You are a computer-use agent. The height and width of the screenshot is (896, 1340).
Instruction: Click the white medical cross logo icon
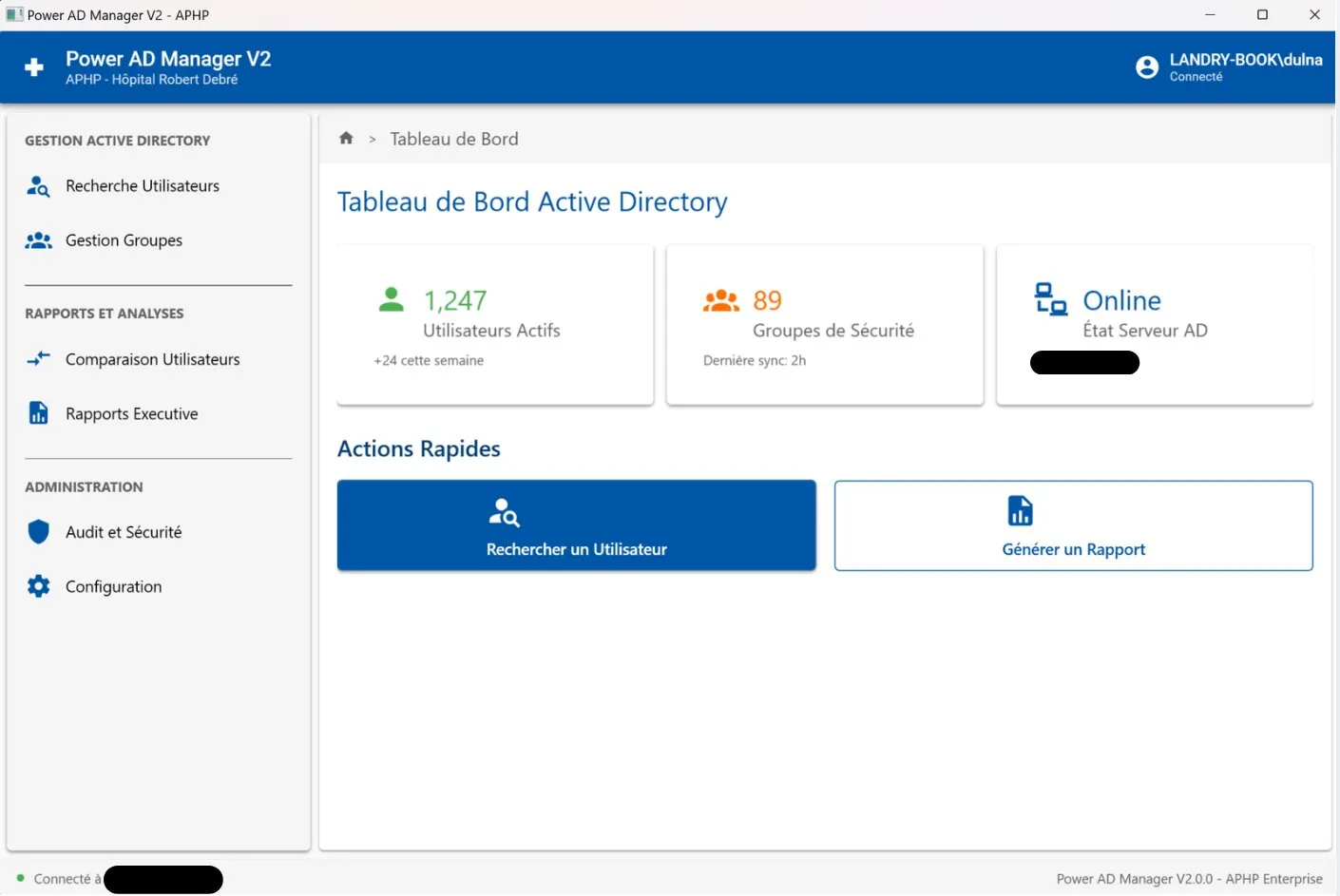34,67
